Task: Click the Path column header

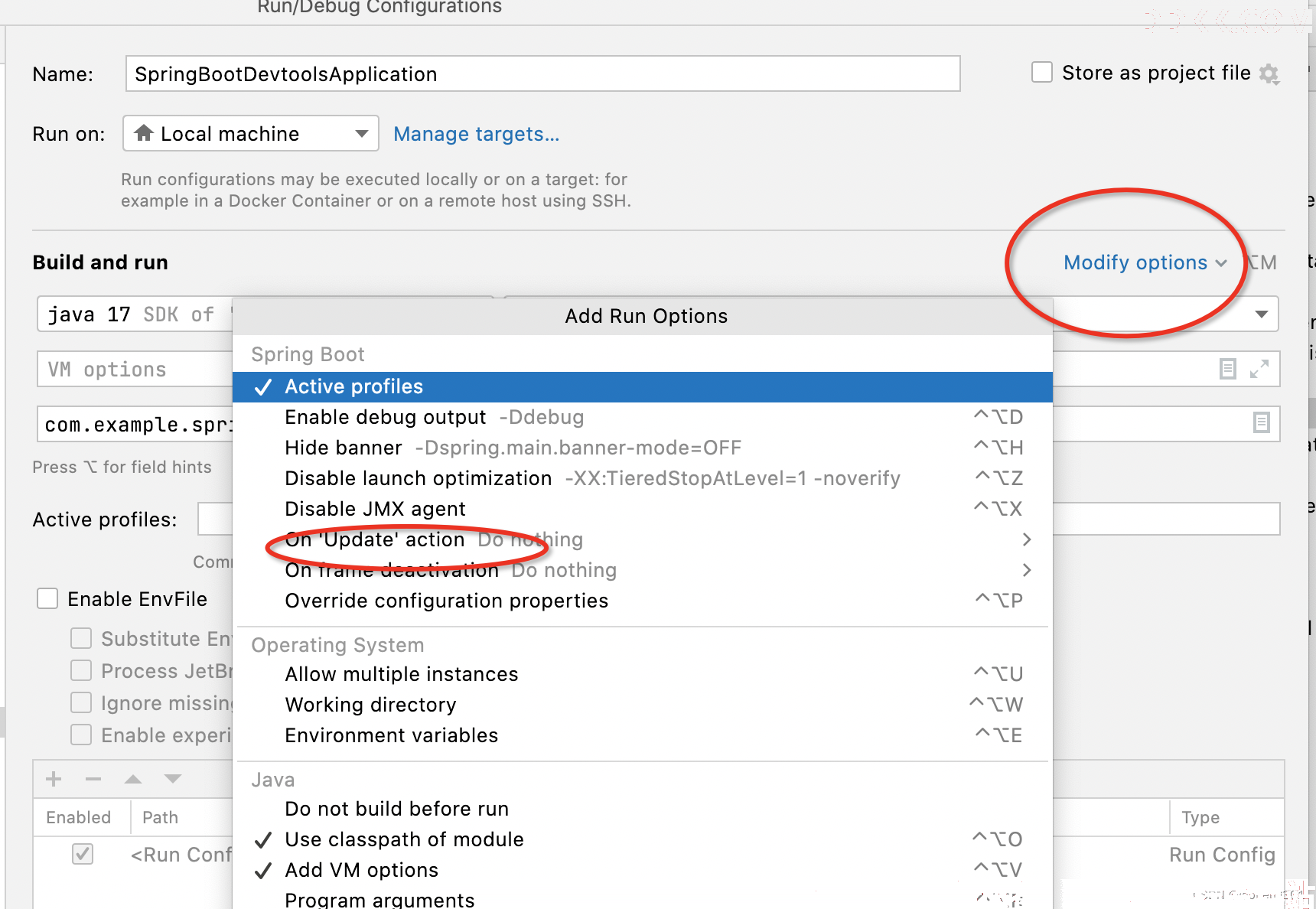Action: tap(160, 817)
